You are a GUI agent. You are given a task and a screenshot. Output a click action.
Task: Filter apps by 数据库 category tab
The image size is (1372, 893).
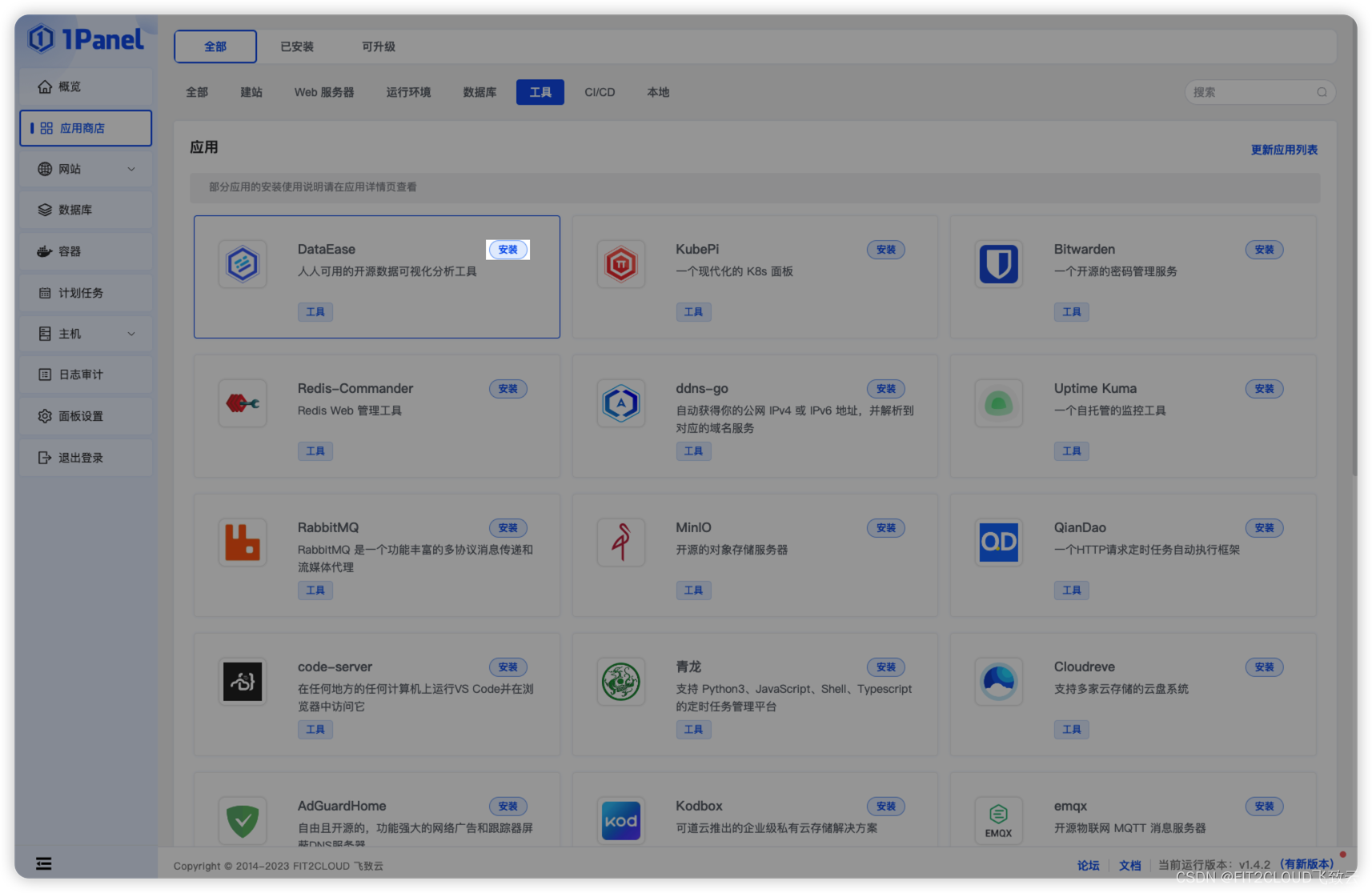point(479,92)
